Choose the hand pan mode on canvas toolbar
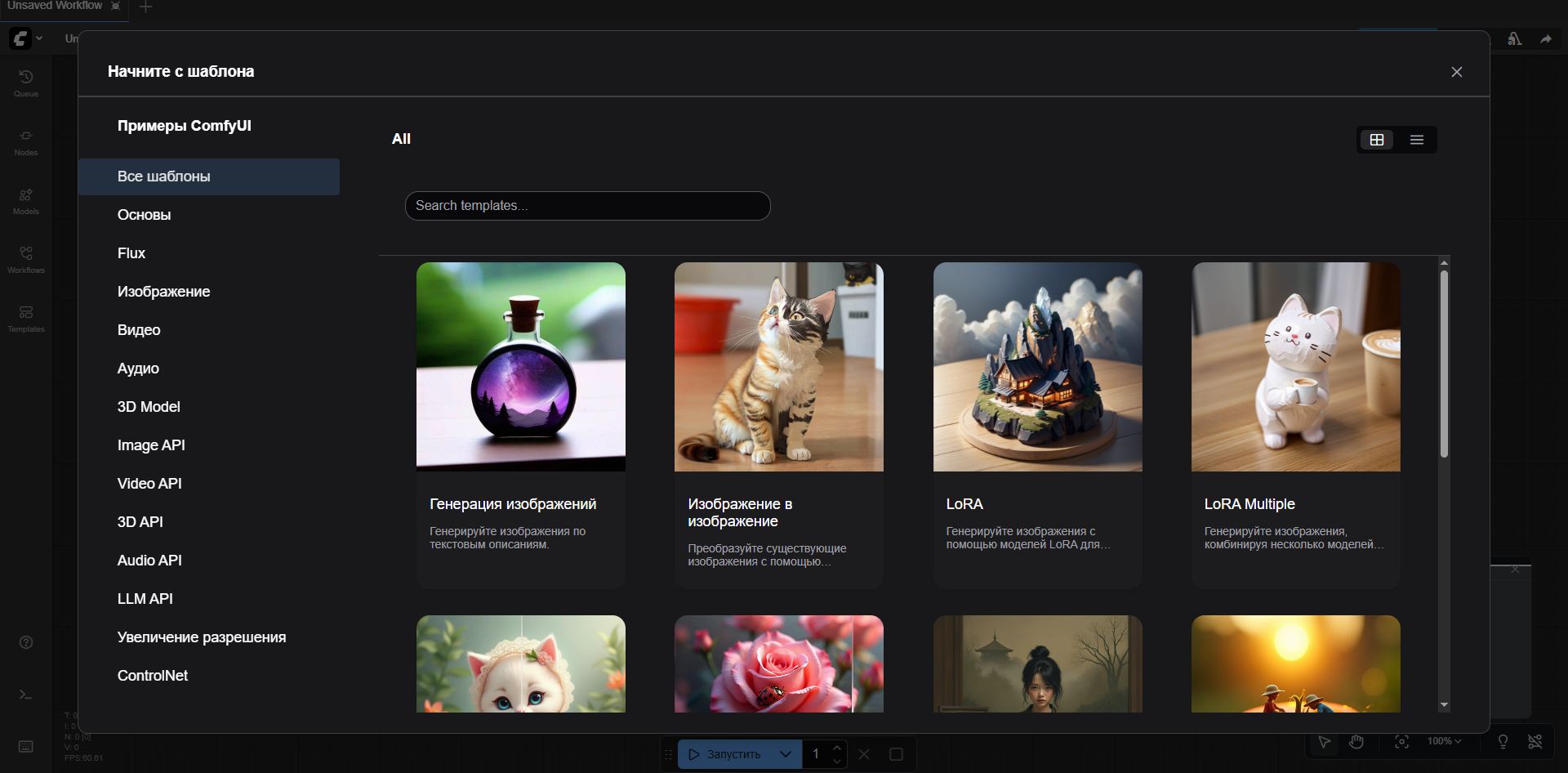The width and height of the screenshot is (1568, 773). 1356,742
